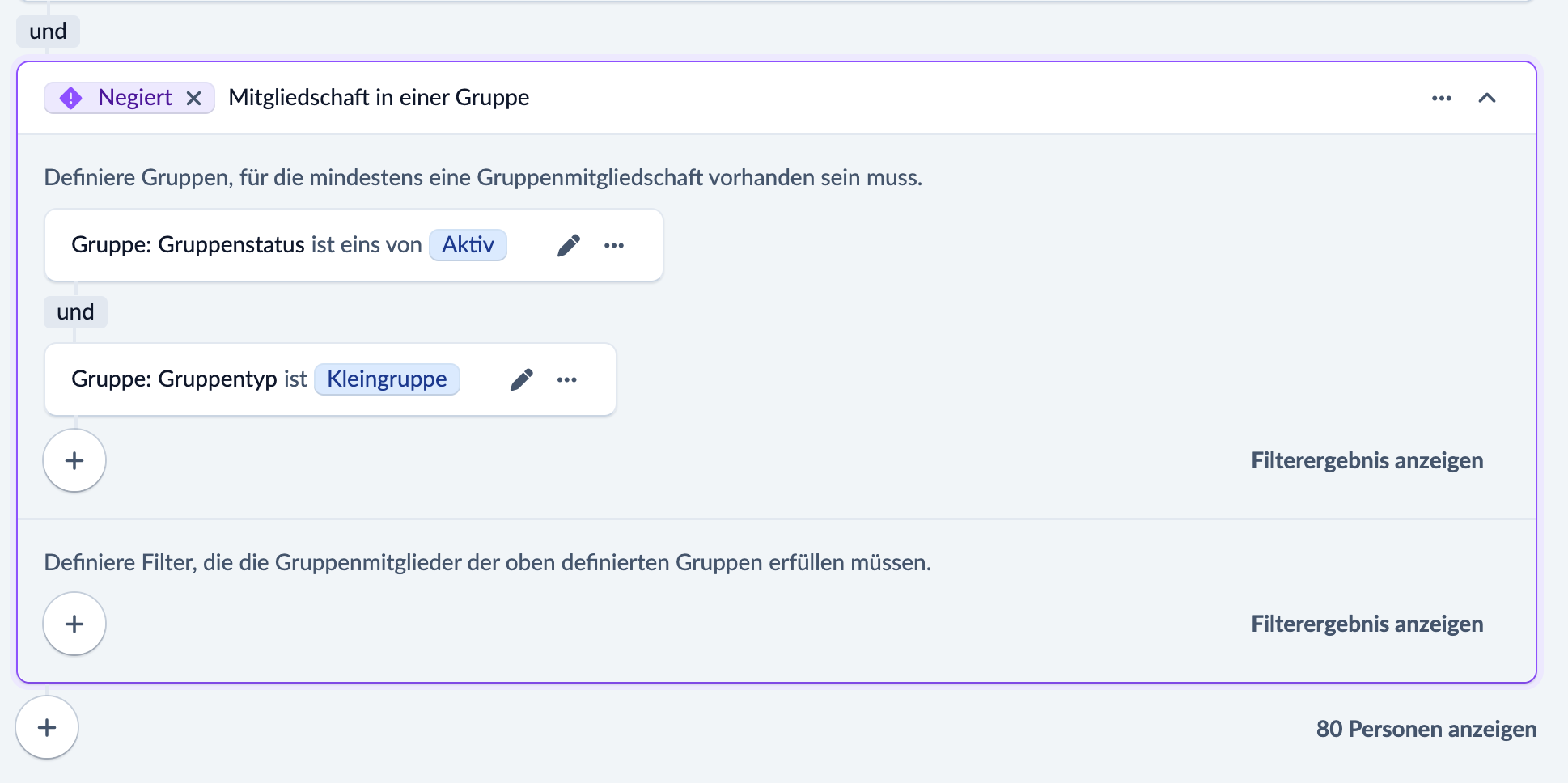Screen dimensions: 1568x783
Task: Open the three-dot menu on the Gruppentyp condition
Action: click(567, 379)
